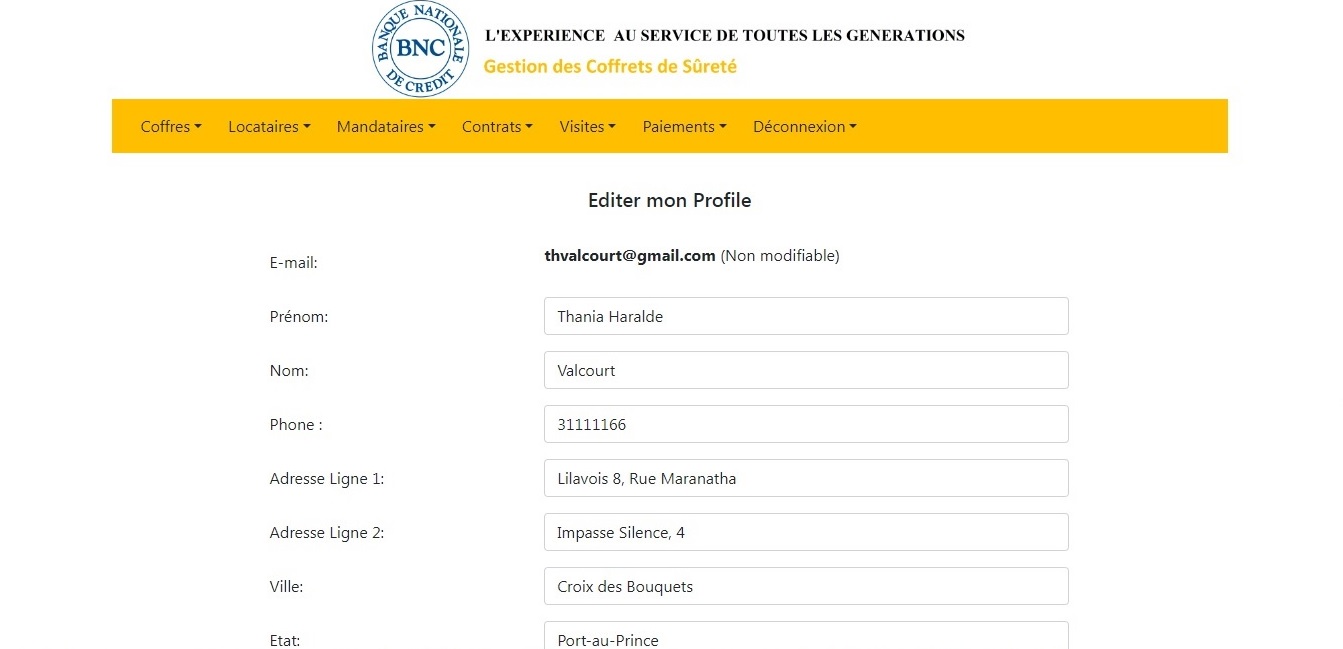
Task: Click the Etat field showing Port-au-Prince
Action: pos(805,637)
